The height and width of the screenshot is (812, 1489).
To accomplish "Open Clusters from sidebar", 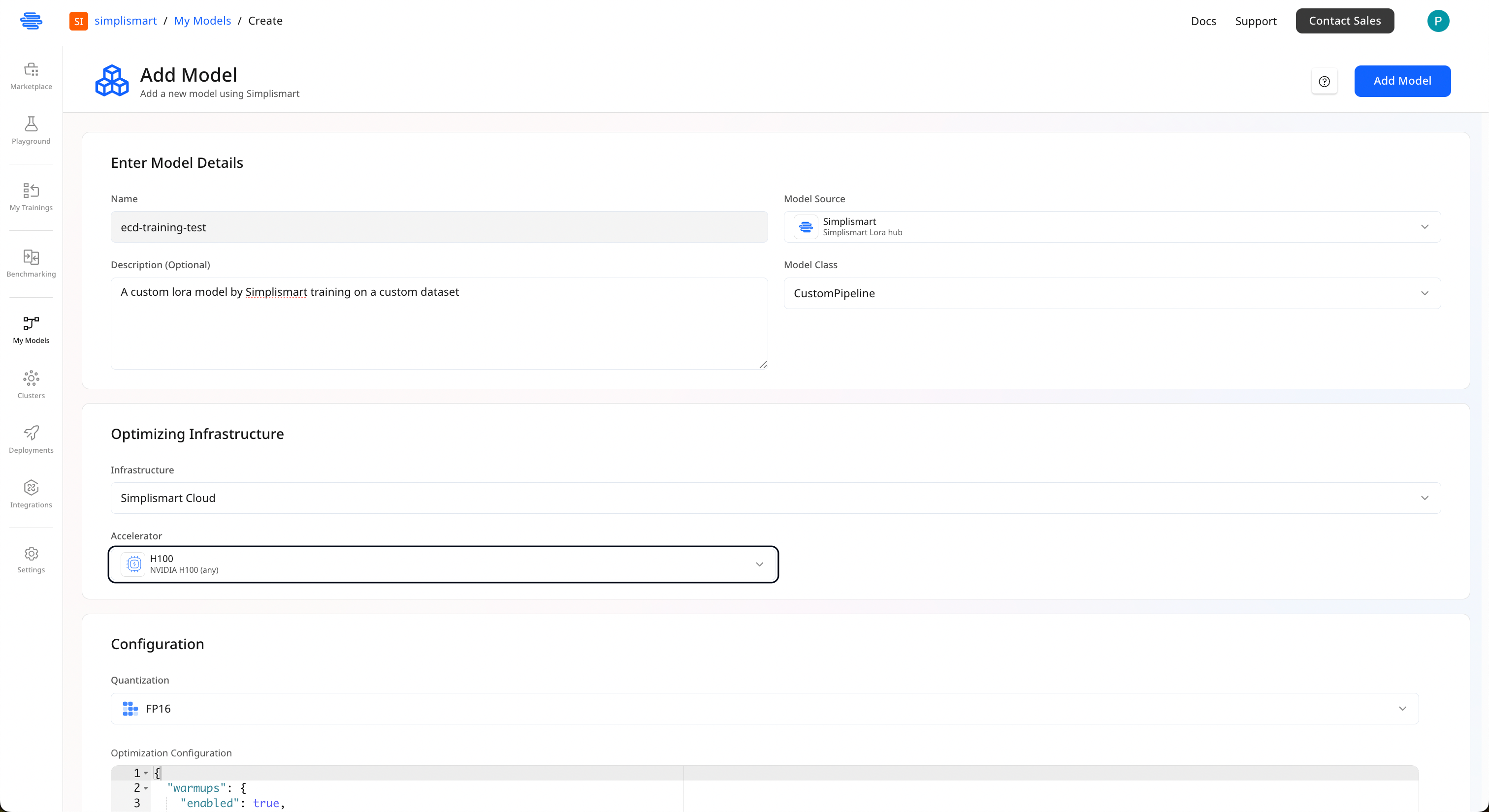I will (x=31, y=385).
